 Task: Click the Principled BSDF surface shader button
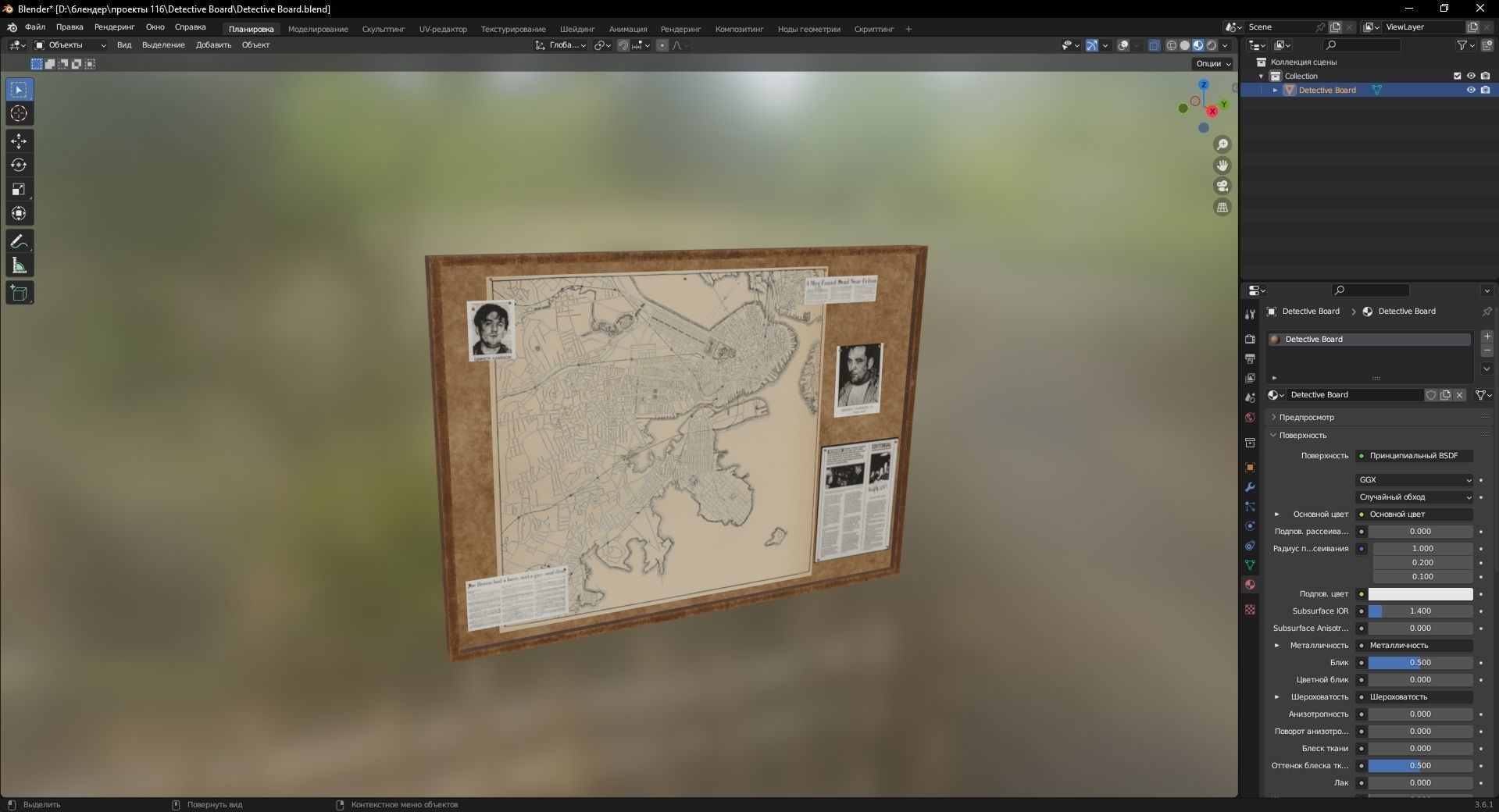[1415, 456]
